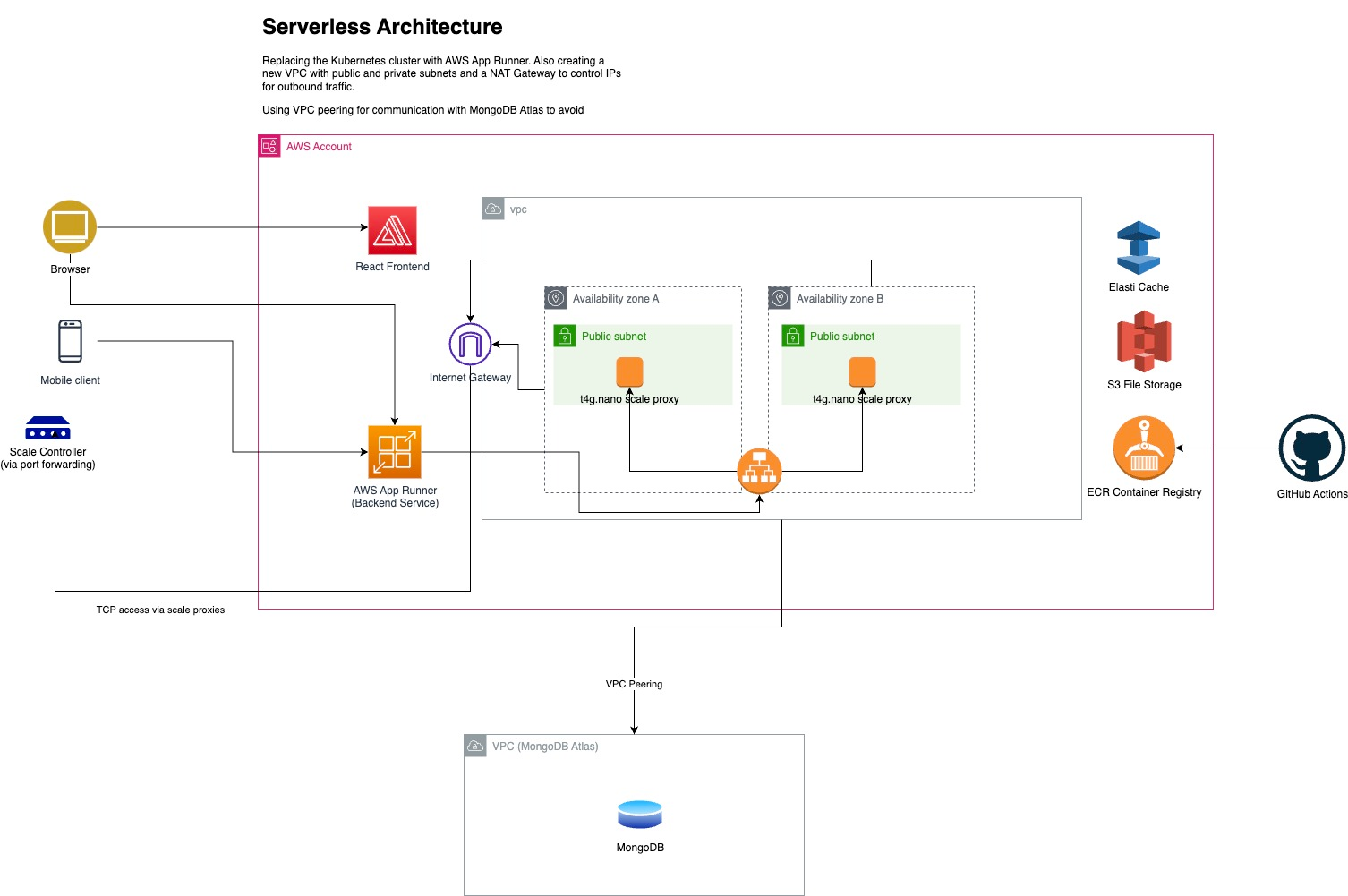Viewport: 1348px width, 896px height.
Task: Click the Elasti Cache icon
Action: pyautogui.click(x=1139, y=249)
